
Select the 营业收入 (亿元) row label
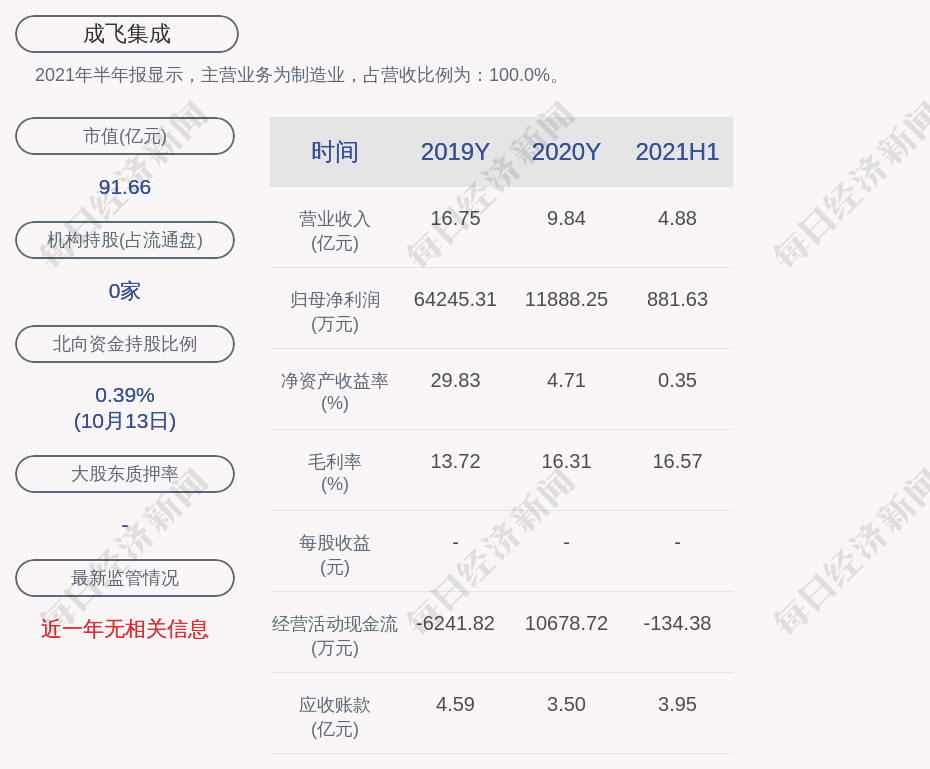pos(335,231)
